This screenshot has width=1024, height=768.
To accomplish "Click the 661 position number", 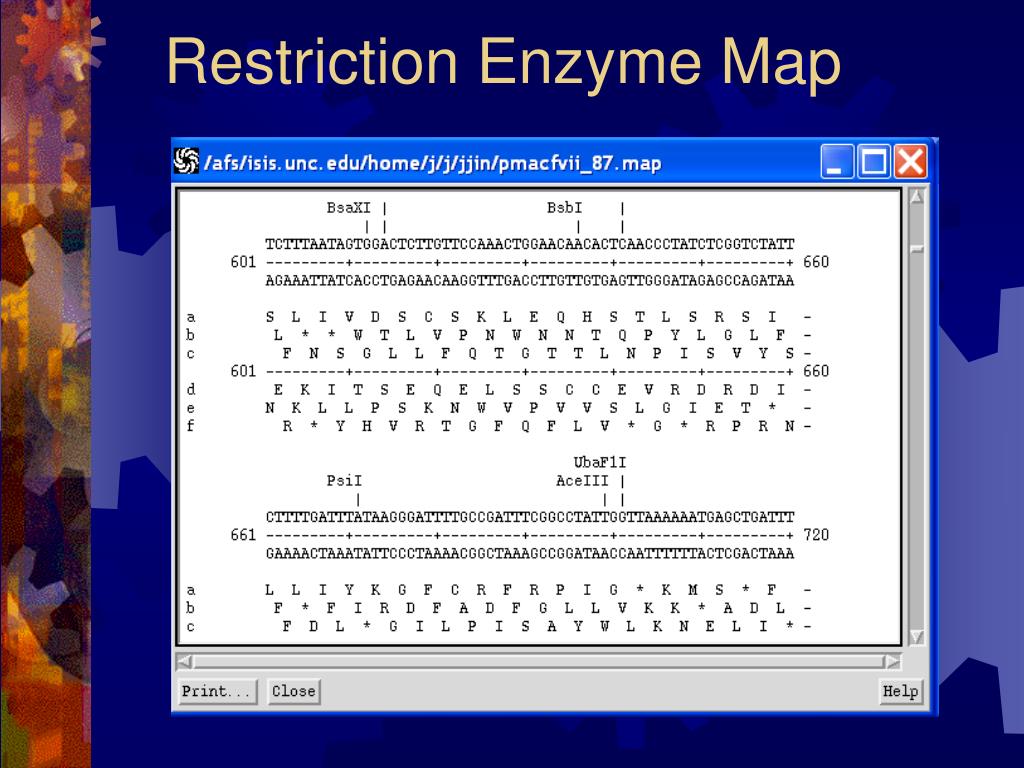I will pos(243,536).
